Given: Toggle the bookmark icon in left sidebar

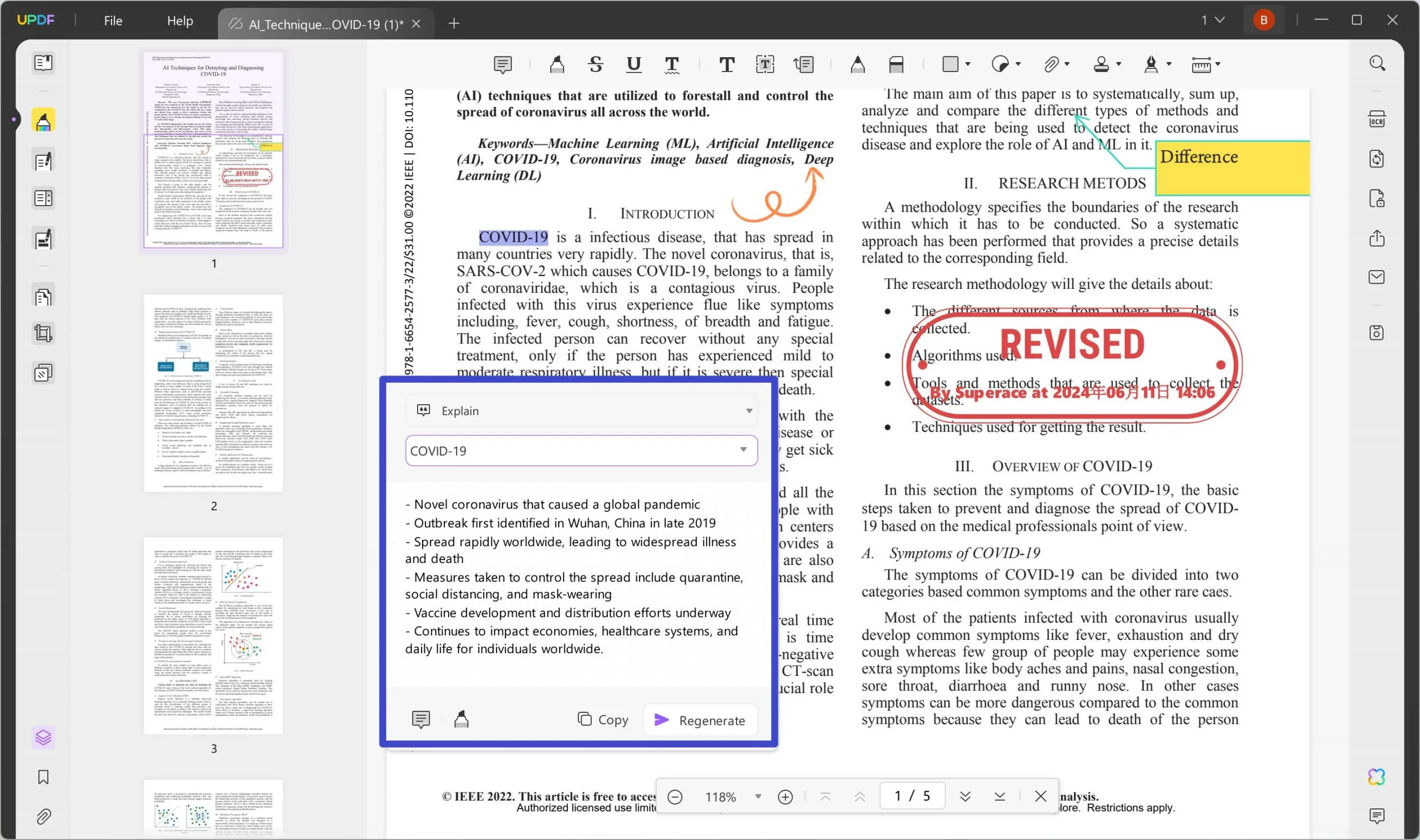Looking at the screenshot, I should pos(43,778).
